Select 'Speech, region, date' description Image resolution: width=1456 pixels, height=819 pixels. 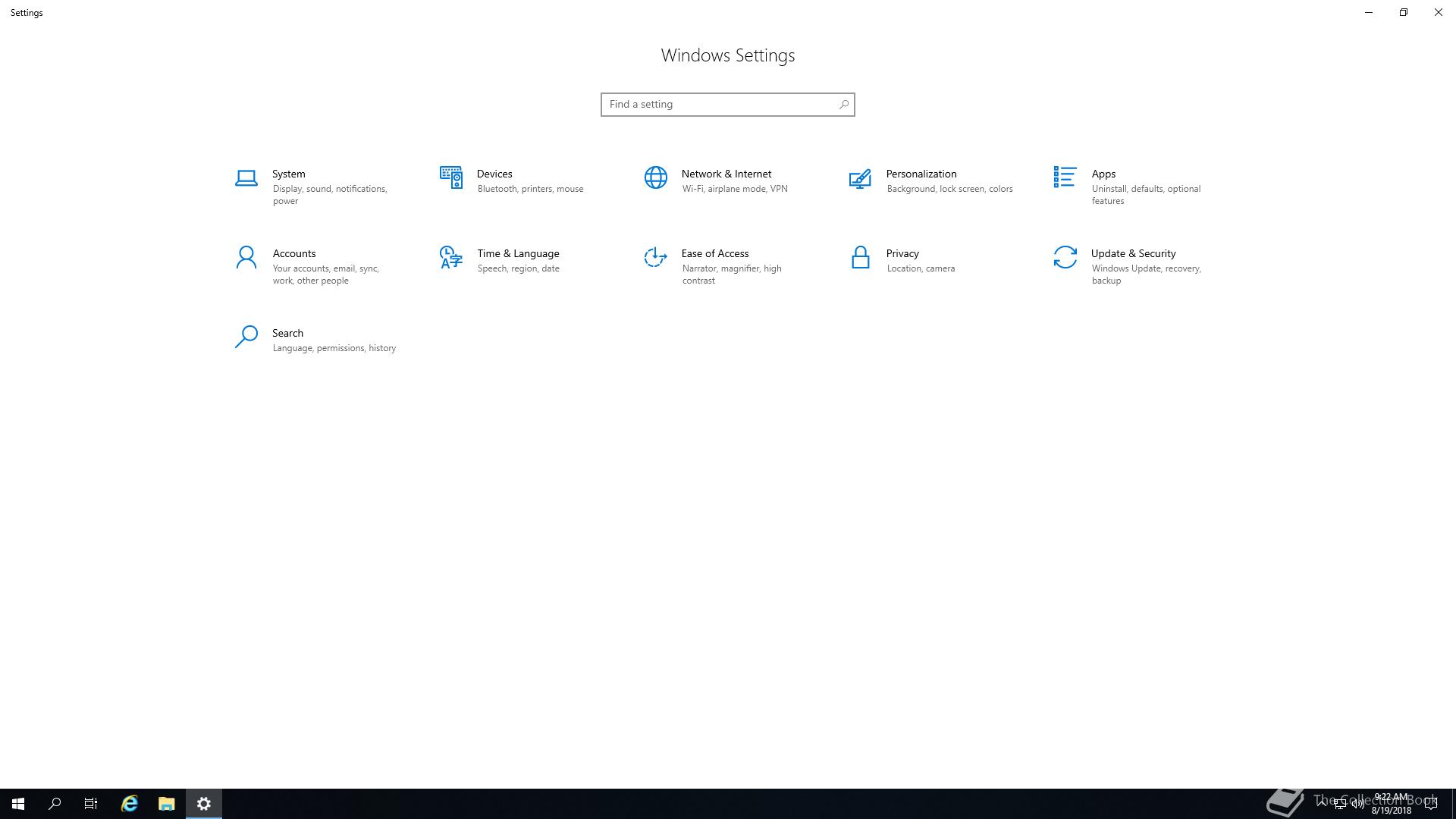(x=518, y=268)
